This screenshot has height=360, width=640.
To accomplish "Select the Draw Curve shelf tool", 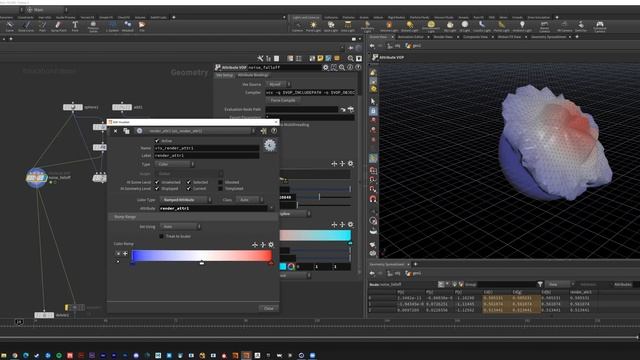I will pyautogui.click(x=26, y=27).
